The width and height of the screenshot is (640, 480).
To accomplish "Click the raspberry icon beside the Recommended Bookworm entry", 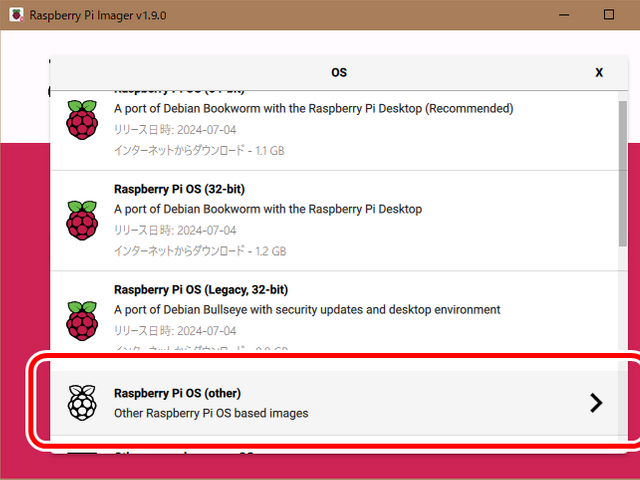I will pyautogui.click(x=82, y=120).
